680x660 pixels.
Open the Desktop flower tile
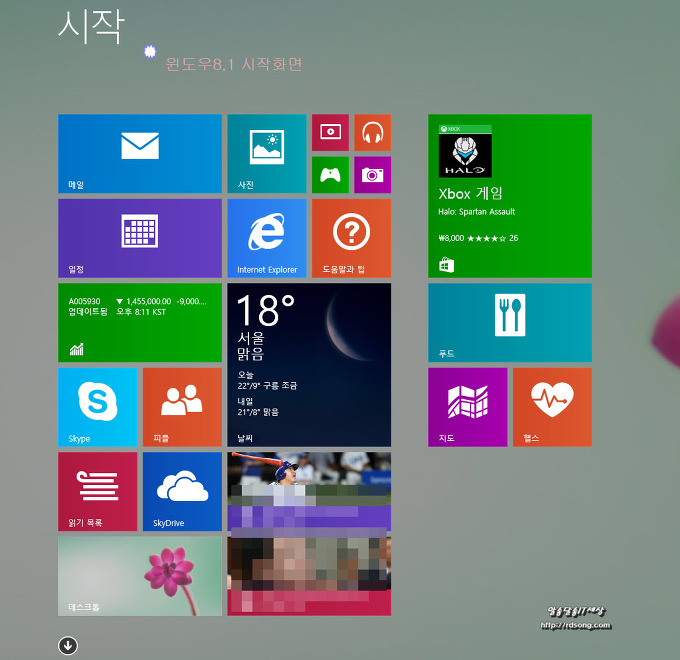(140, 576)
